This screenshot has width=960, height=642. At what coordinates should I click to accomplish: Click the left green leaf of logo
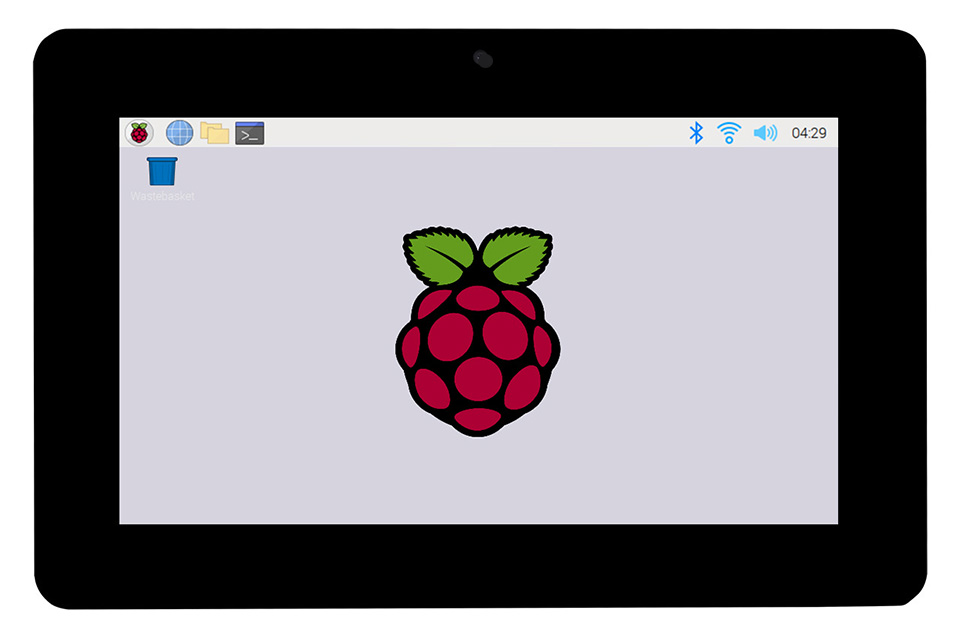(440, 255)
